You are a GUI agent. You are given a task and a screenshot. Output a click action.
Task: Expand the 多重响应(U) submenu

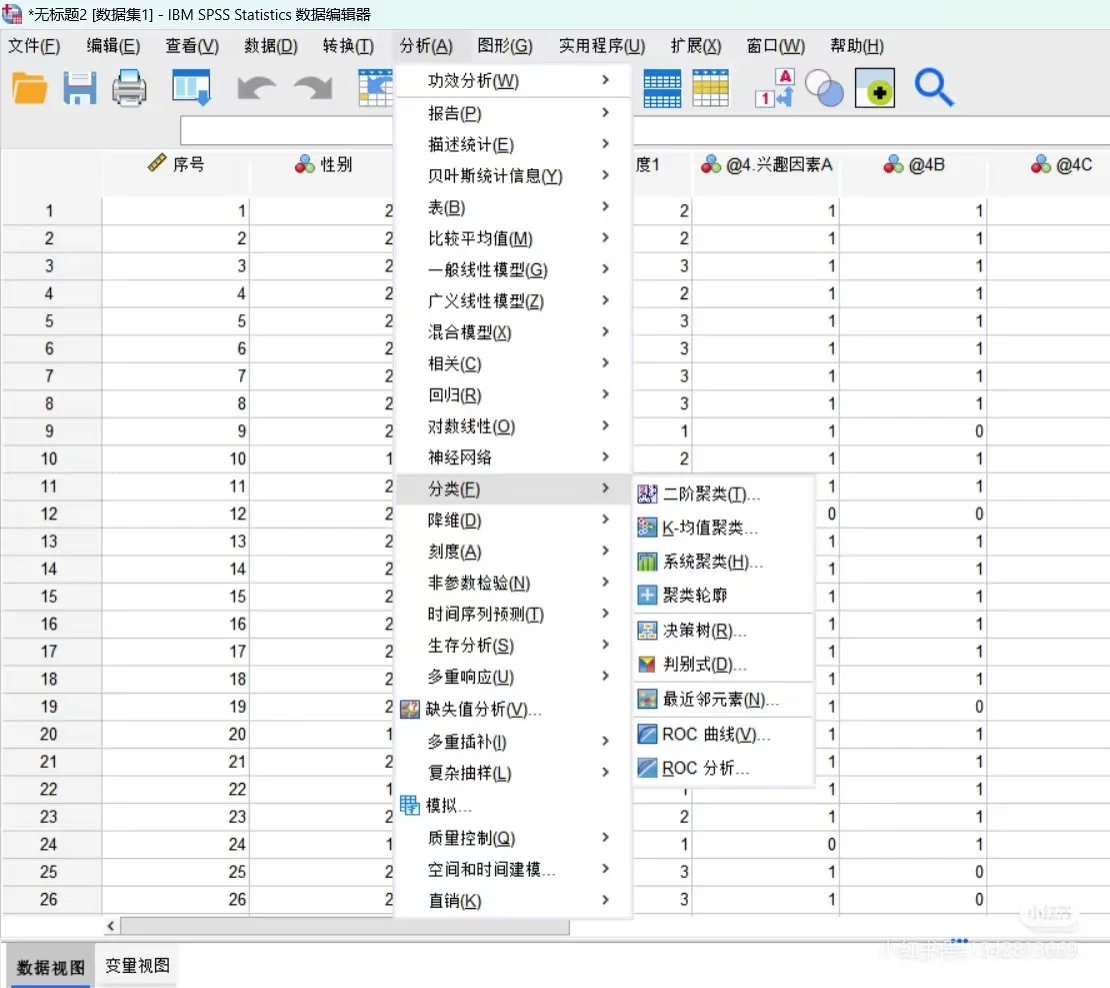point(513,677)
